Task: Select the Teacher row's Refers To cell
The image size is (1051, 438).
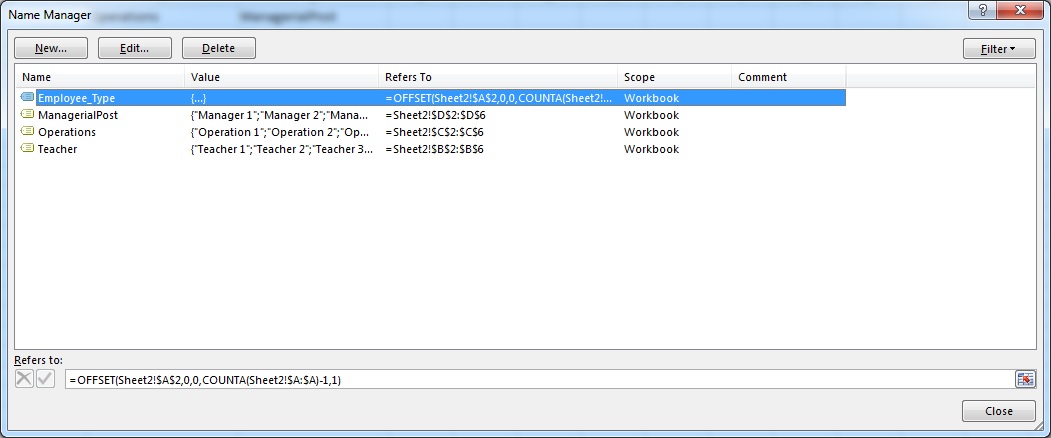Action: [497, 149]
